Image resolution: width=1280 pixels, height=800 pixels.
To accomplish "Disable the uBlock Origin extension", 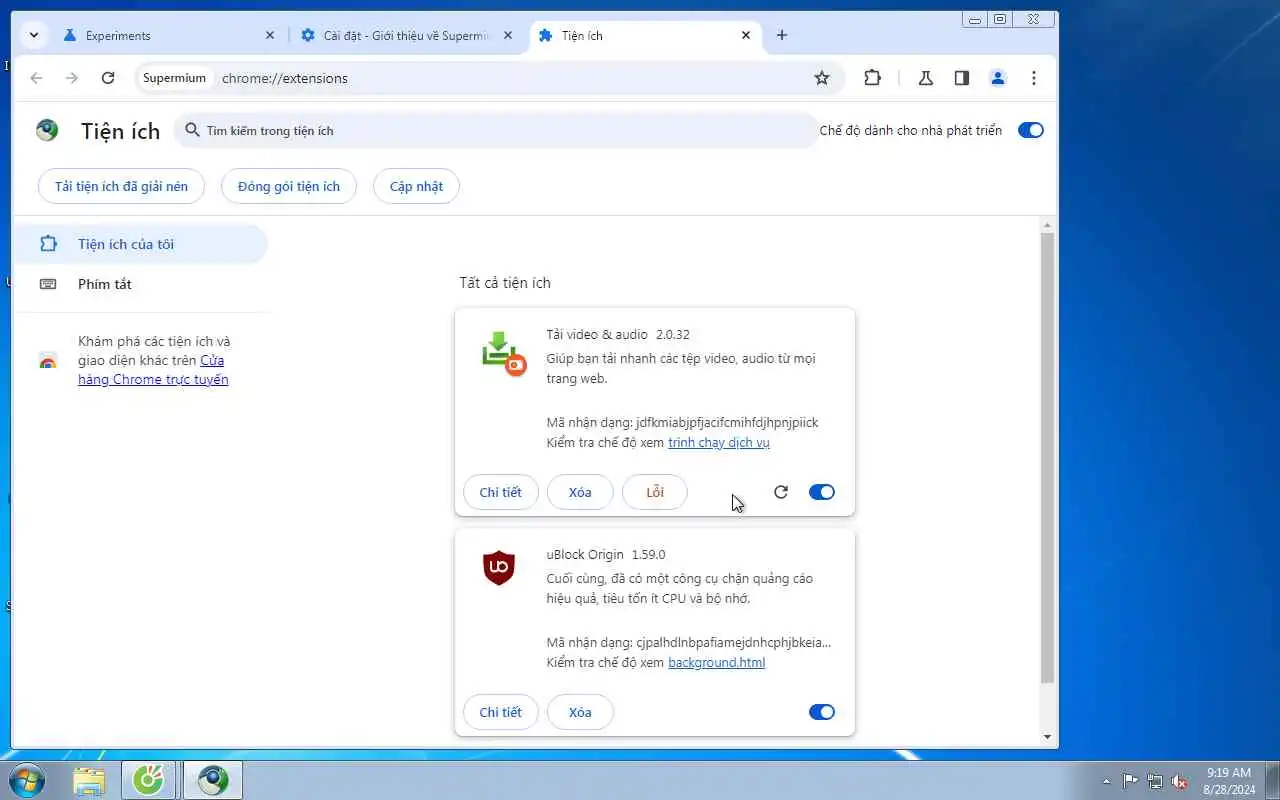I will (821, 712).
